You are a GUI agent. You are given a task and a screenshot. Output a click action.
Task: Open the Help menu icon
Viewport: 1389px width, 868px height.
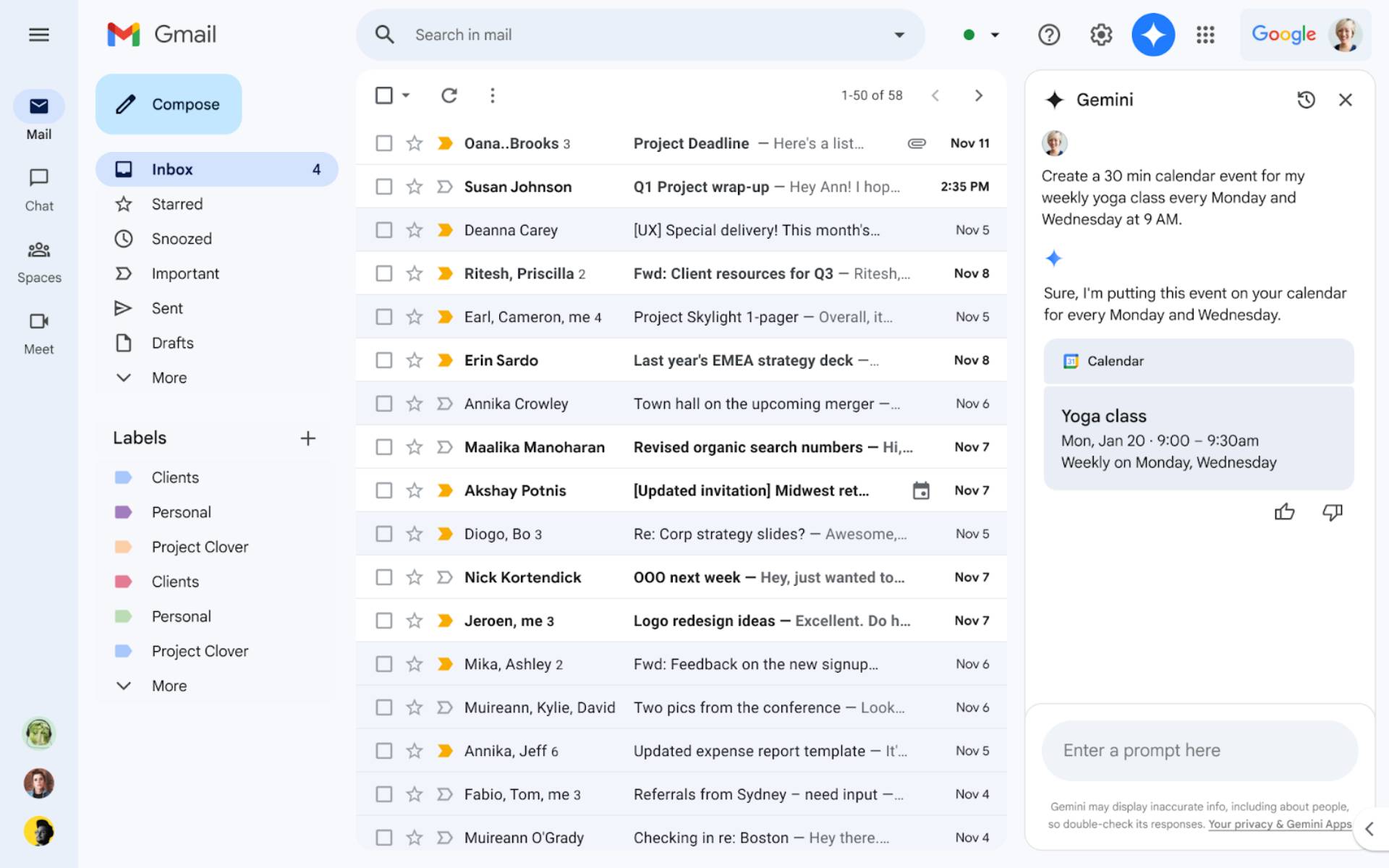(1048, 34)
